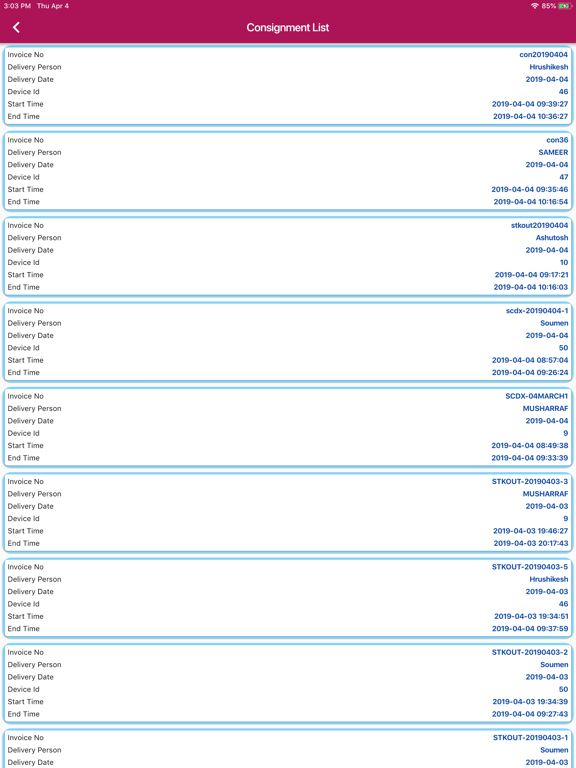The width and height of the screenshot is (576, 768).
Task: Select end time 2019-04-03 20:17:43
Action: (531, 543)
